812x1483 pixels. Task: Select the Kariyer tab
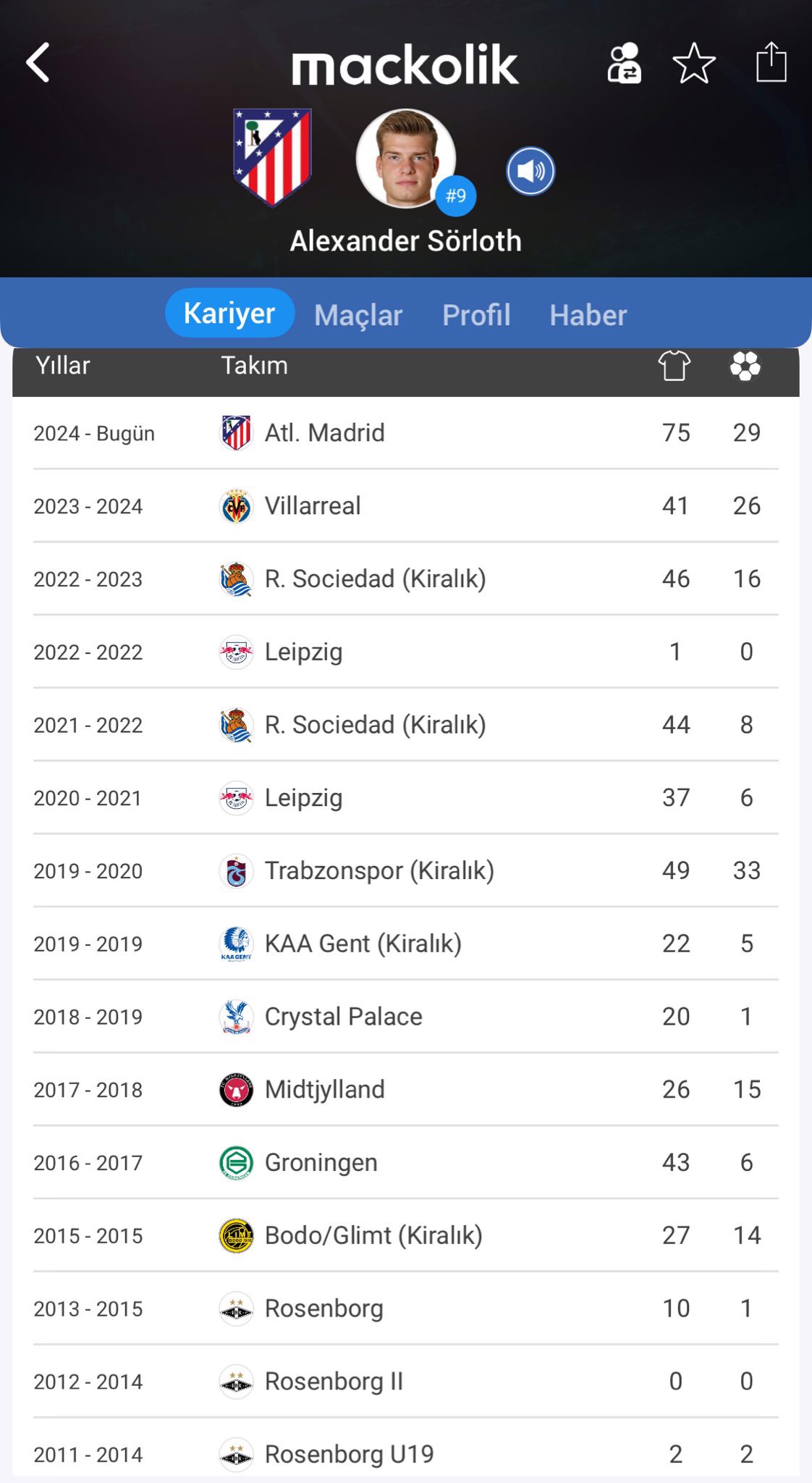[229, 314]
